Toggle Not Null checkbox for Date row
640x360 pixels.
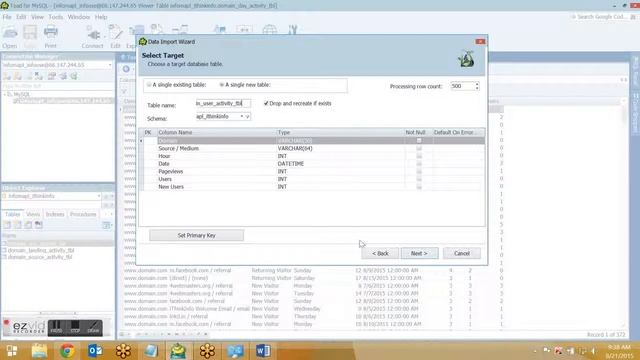419,164
